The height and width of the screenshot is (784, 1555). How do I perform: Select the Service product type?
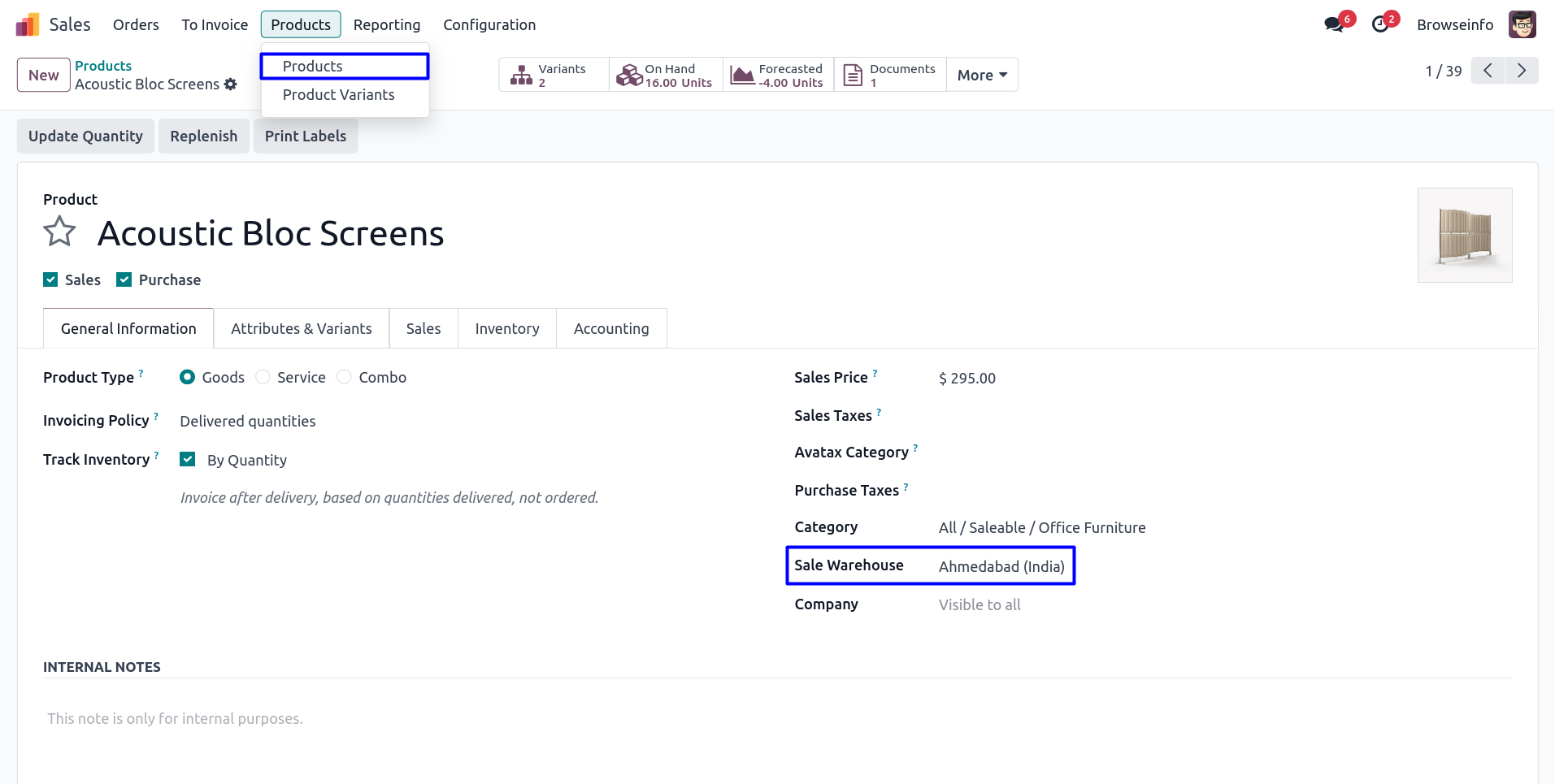tap(263, 377)
